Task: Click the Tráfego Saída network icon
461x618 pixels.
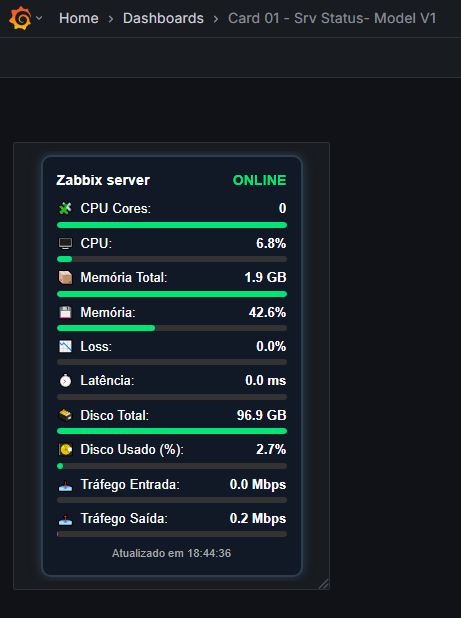Action: pyautogui.click(x=65, y=520)
